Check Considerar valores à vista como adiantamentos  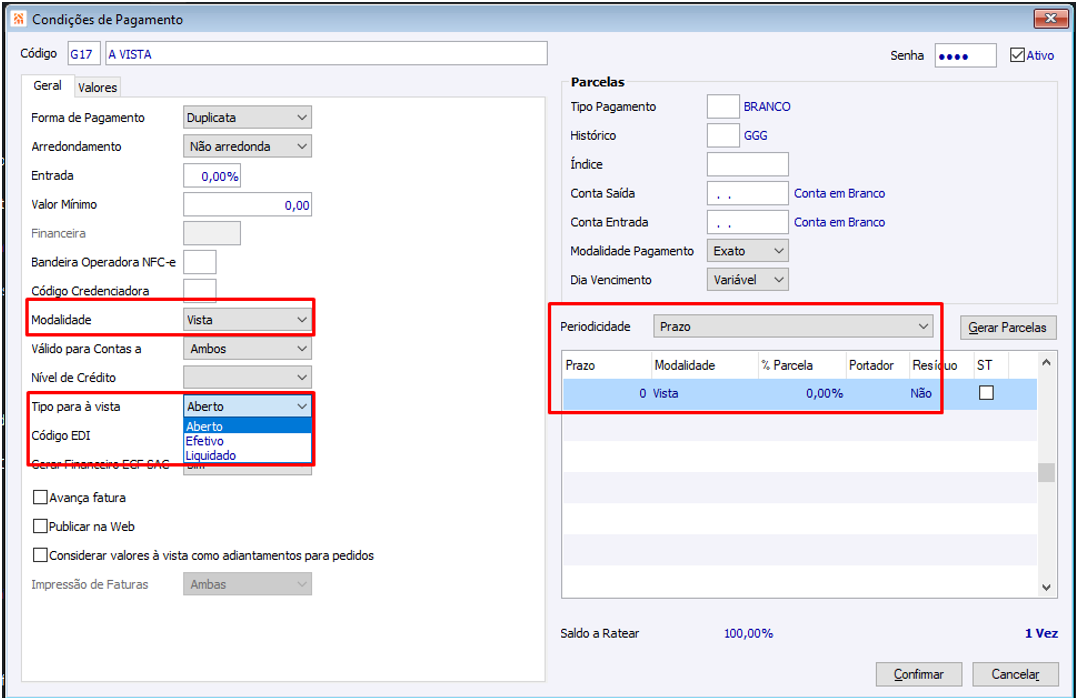tap(40, 555)
